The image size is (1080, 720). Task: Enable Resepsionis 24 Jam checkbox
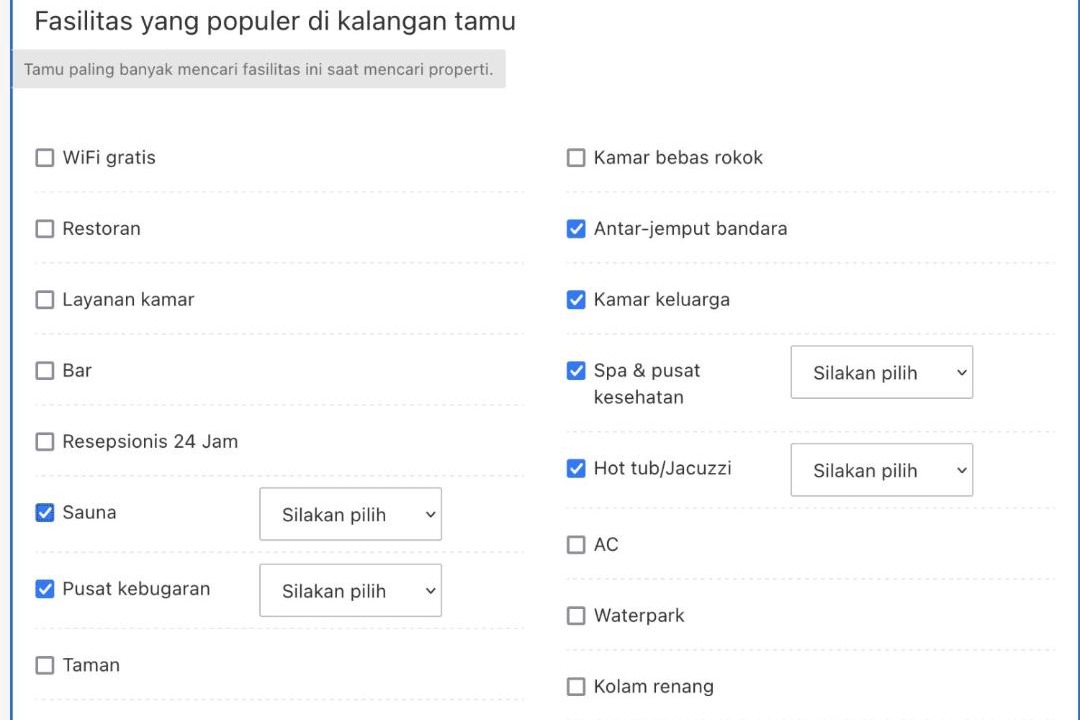pos(45,442)
